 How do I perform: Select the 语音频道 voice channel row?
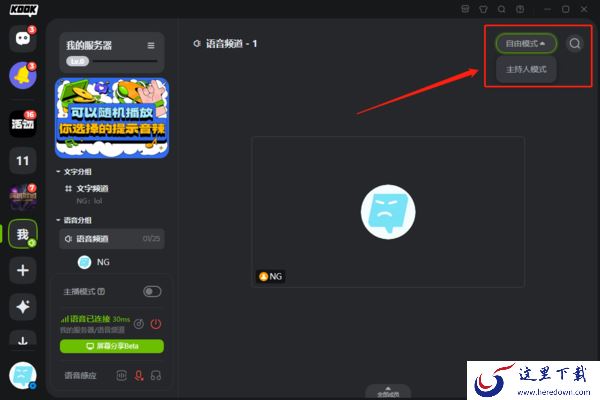pos(112,239)
